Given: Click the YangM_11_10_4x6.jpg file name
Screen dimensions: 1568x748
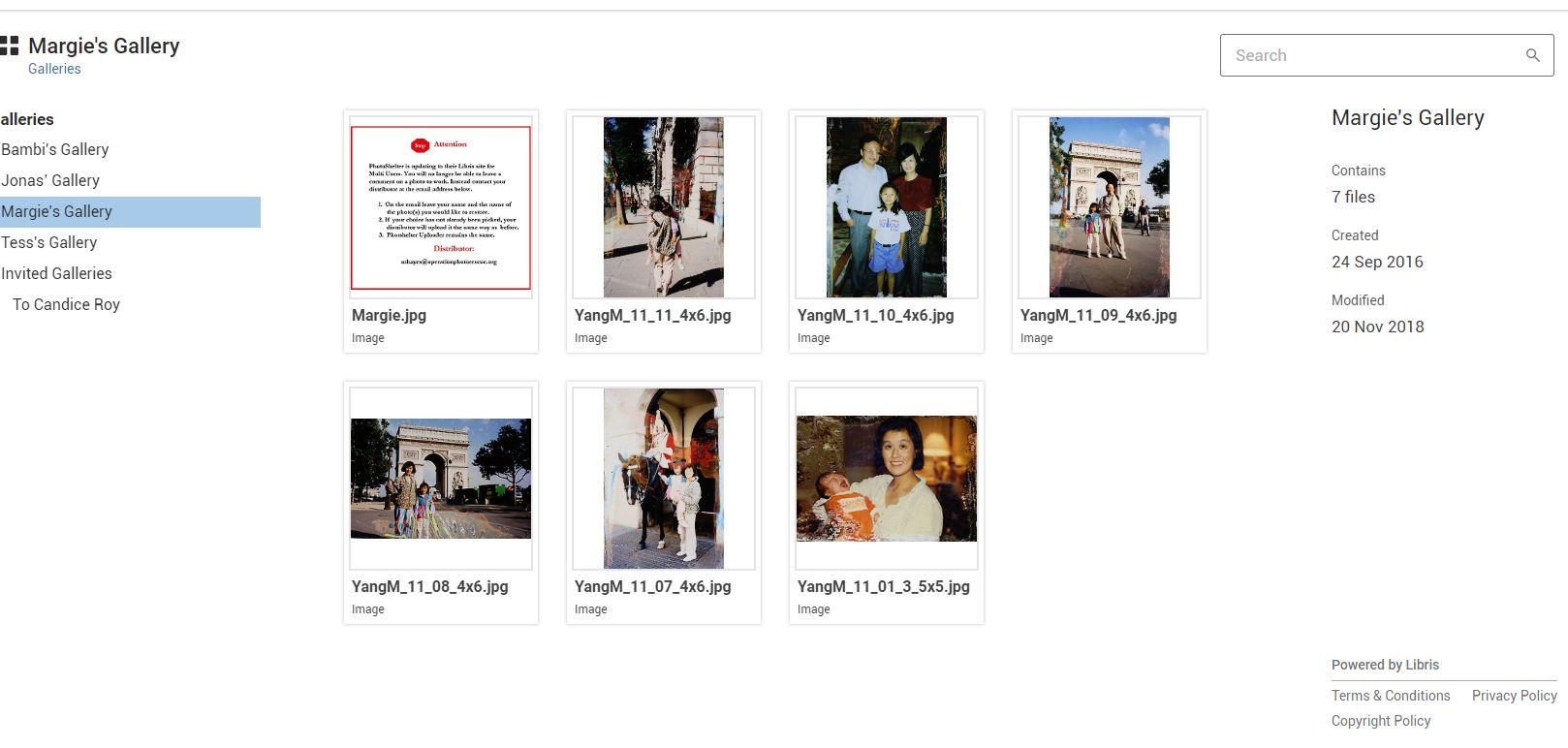Looking at the screenshot, I should (875, 315).
